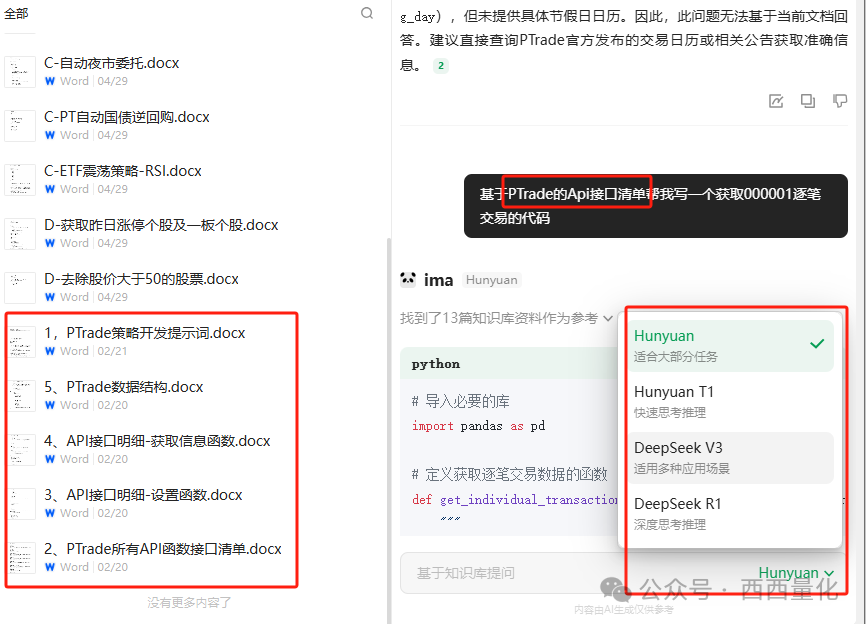Viewport: 866px width, 624px height.
Task: Open the Hunyuan model selector dropdown
Action: (x=796, y=573)
